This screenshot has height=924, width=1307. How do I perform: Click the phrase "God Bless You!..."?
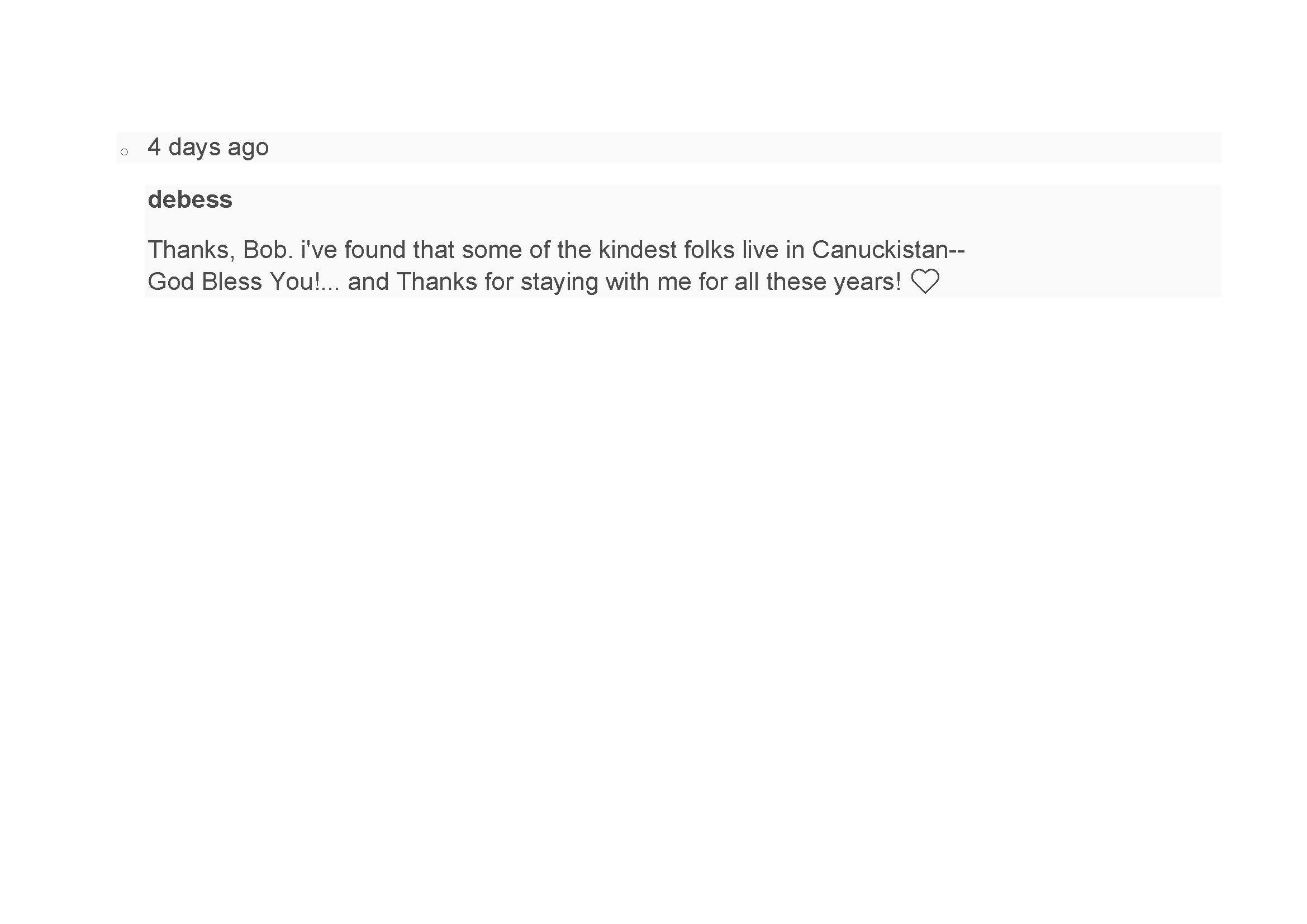244,282
